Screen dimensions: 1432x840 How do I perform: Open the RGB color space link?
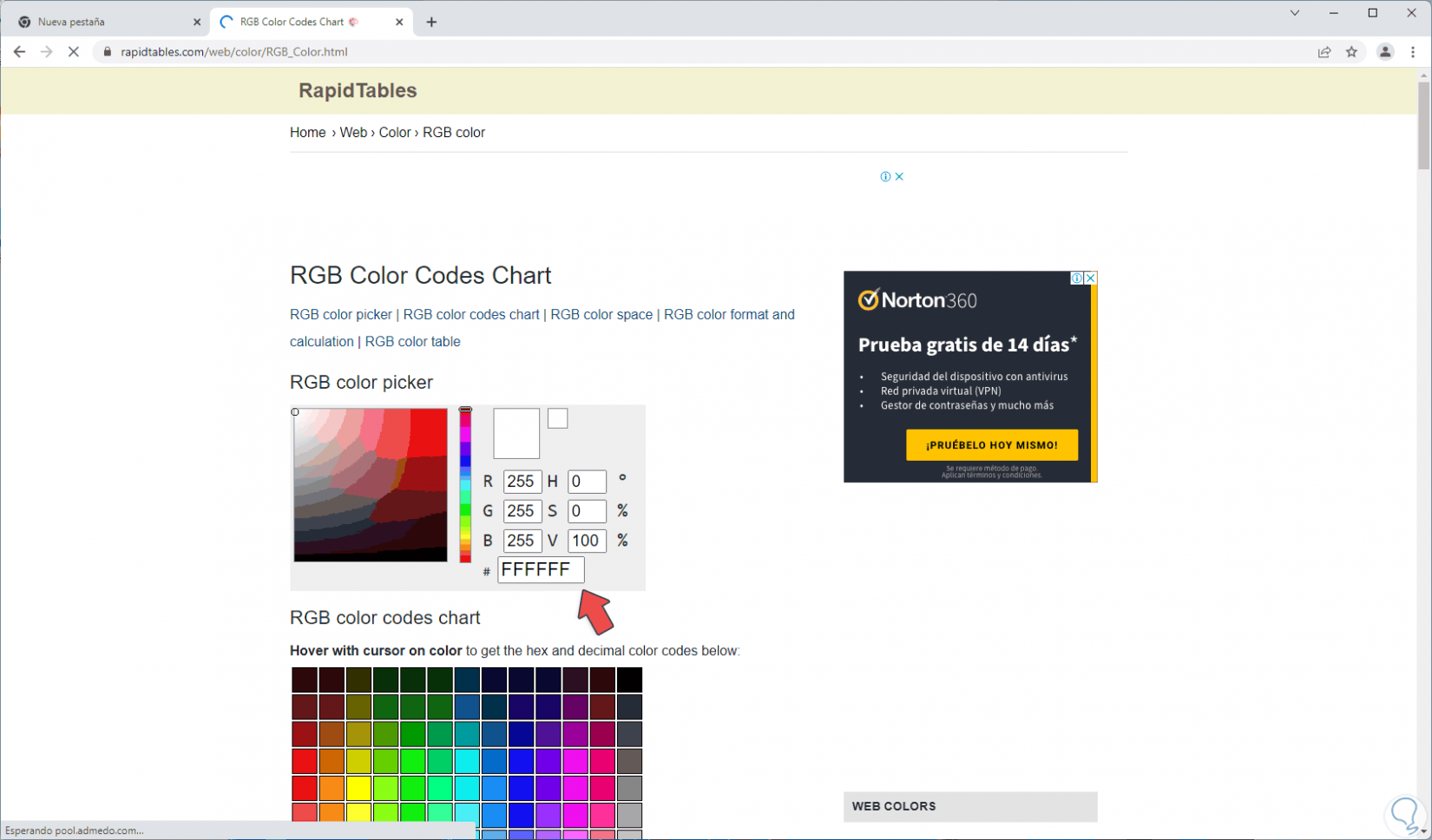click(601, 314)
